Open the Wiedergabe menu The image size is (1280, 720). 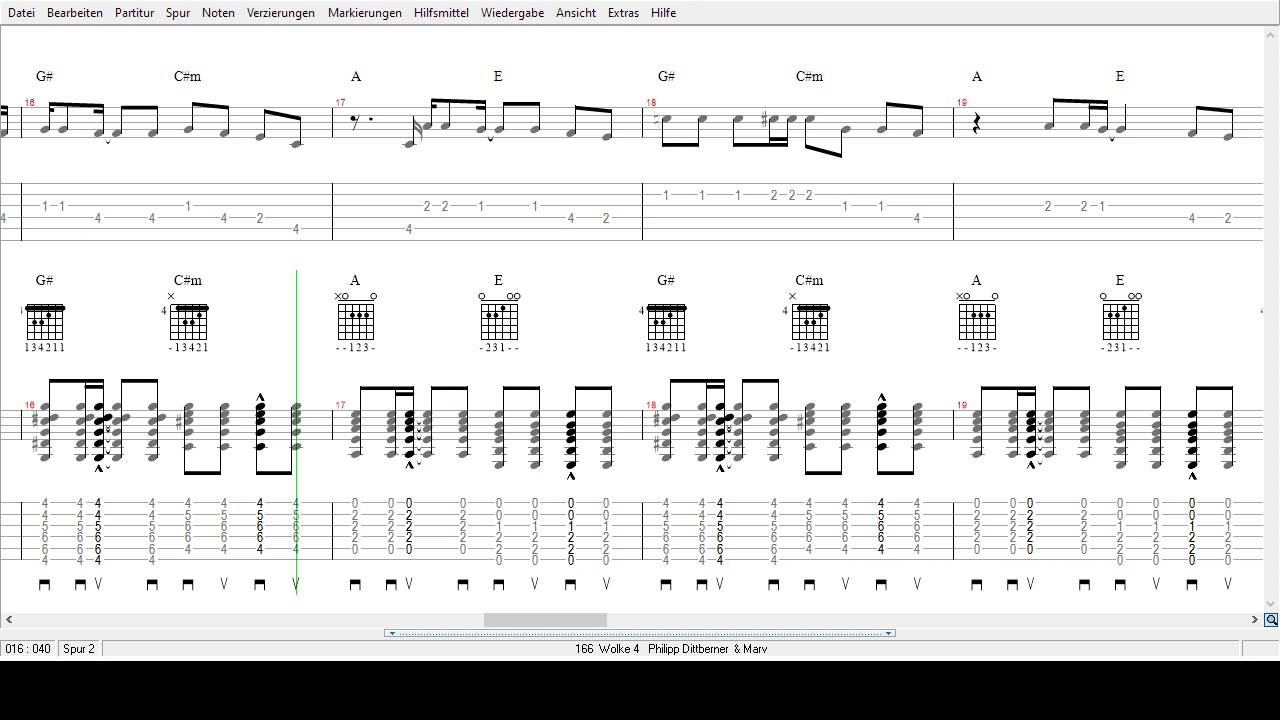512,13
